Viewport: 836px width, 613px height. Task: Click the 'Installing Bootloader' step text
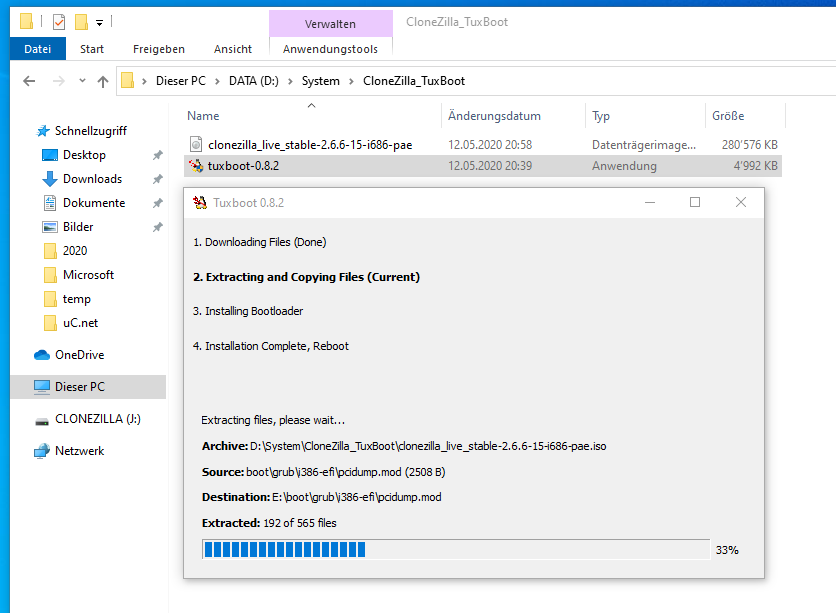pyautogui.click(x=248, y=311)
